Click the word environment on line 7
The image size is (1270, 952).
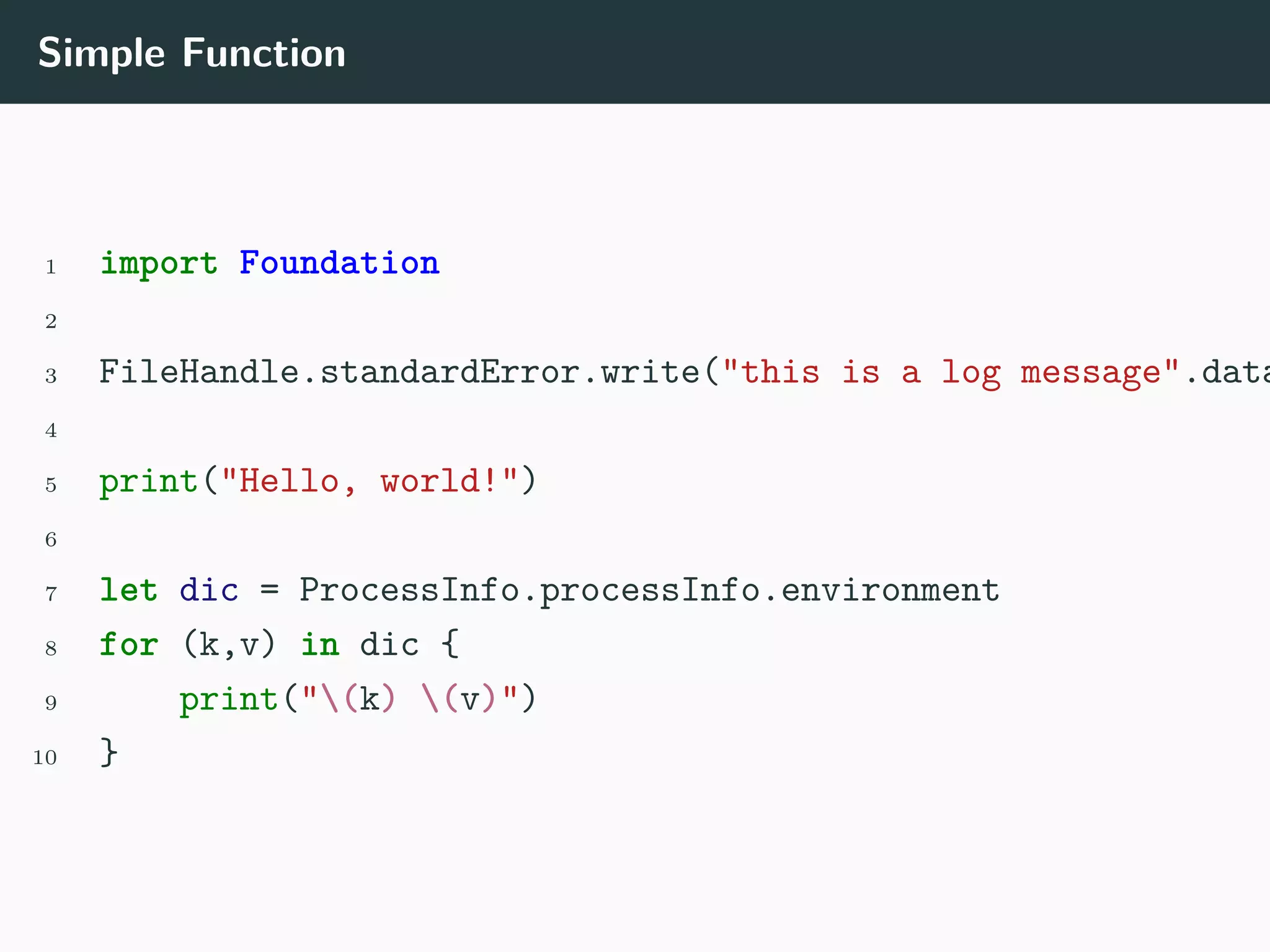pos(890,589)
